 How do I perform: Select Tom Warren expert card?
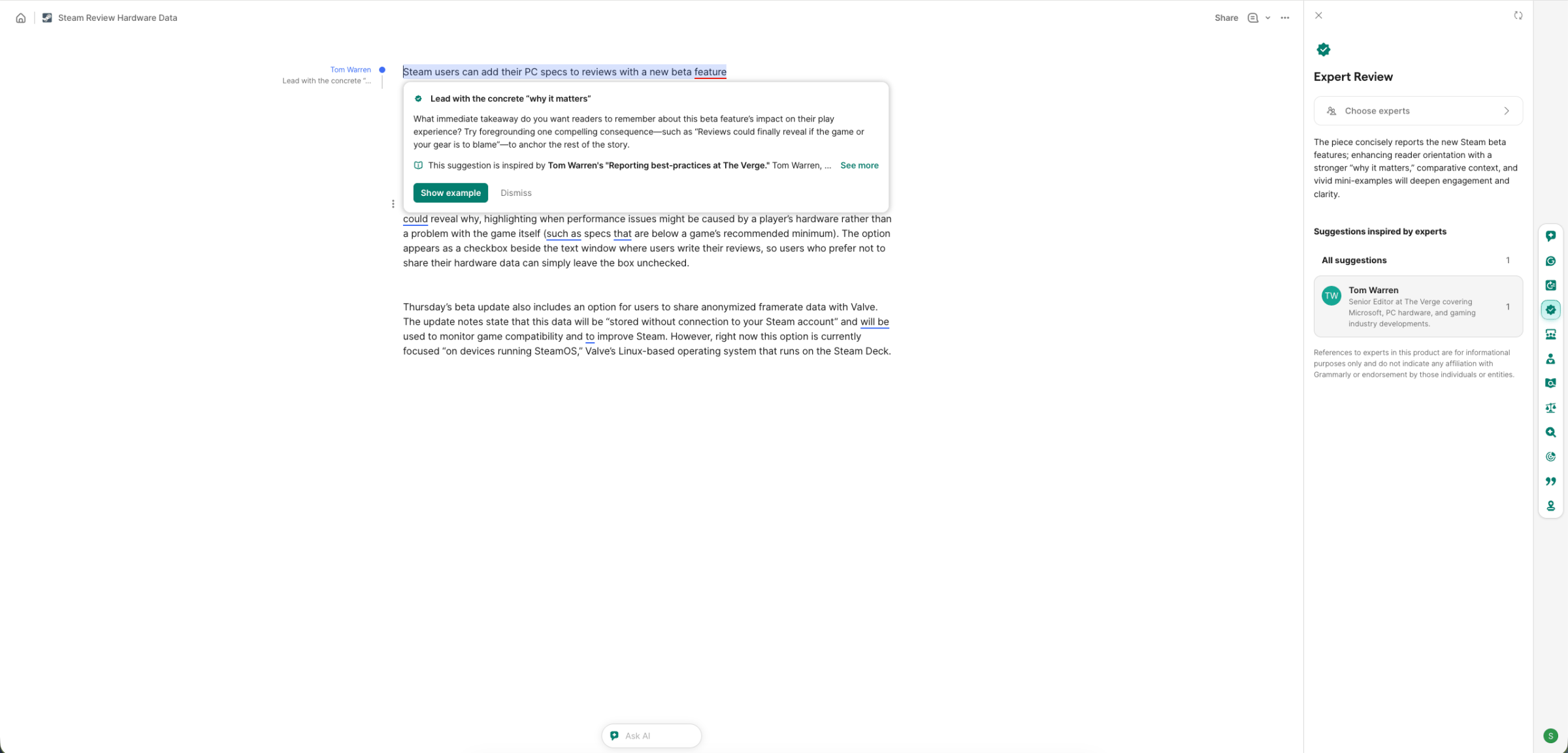click(x=1418, y=306)
